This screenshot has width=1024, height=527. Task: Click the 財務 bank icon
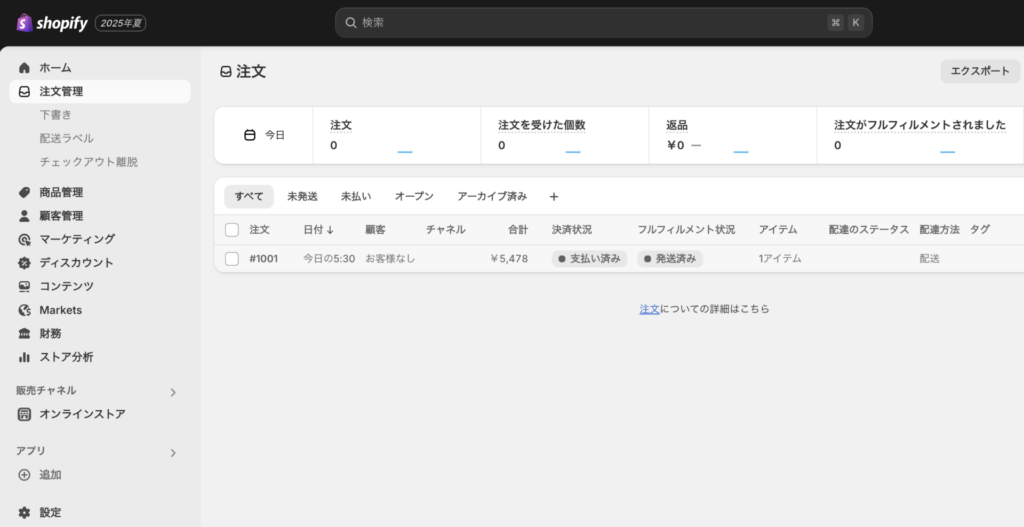click(x=24, y=334)
